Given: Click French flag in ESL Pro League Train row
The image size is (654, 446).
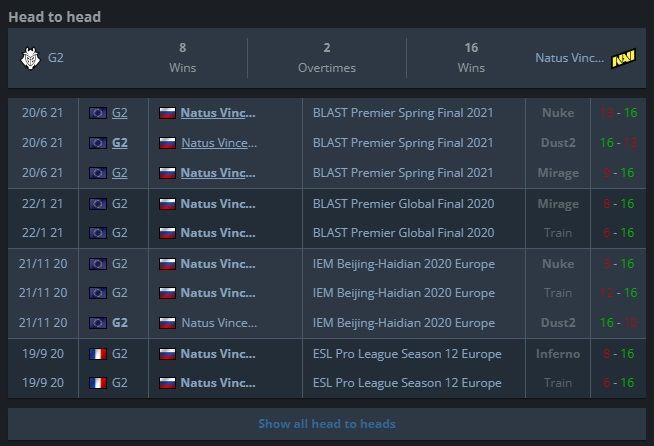Looking at the screenshot, I should coord(98,383).
